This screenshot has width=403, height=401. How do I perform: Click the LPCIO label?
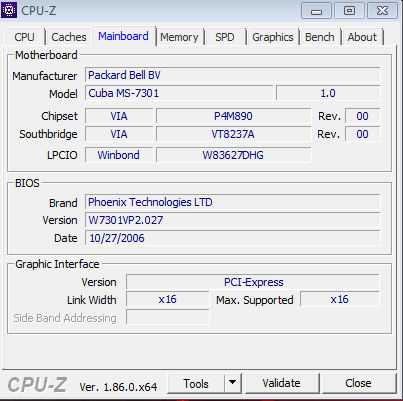[x=62, y=155]
